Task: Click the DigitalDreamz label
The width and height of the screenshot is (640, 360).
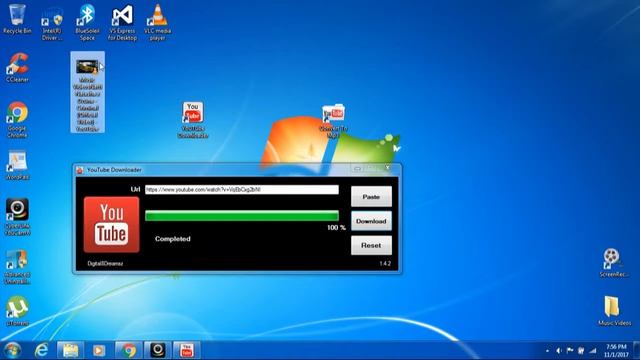Action: 105,264
